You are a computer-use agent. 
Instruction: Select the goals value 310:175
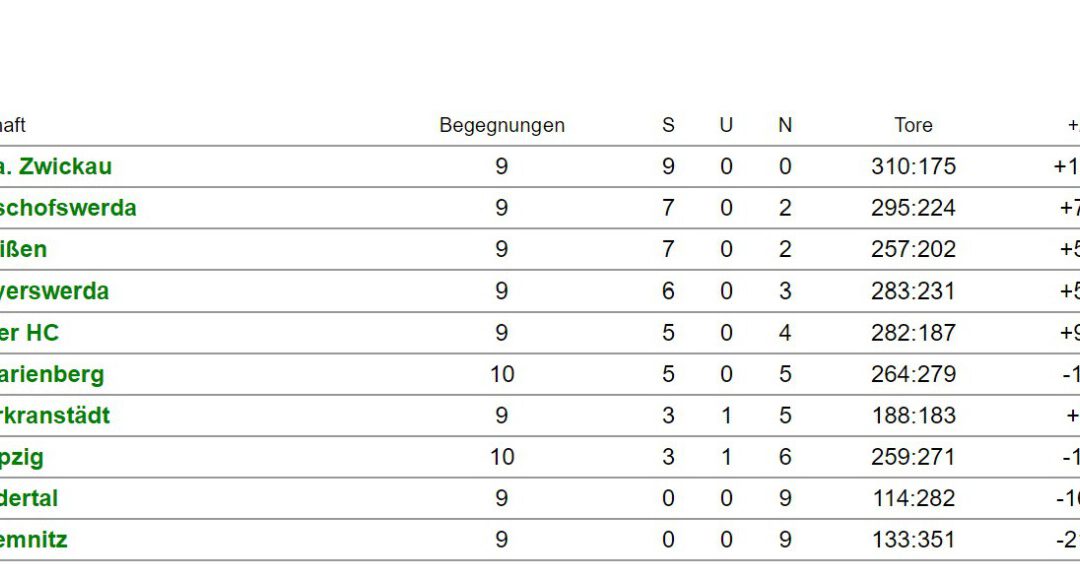(x=913, y=167)
